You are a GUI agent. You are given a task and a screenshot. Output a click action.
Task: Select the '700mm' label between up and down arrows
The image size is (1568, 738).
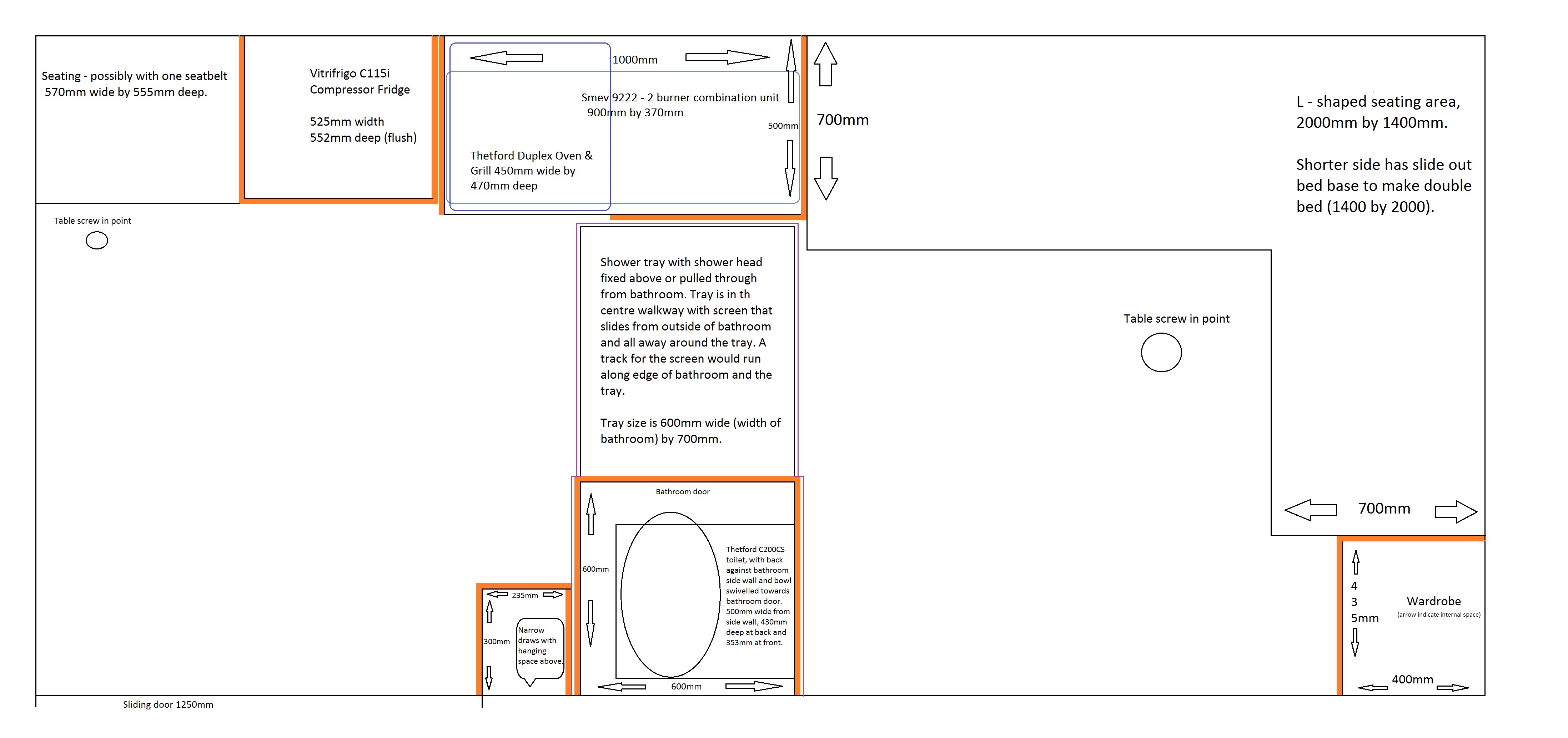point(843,120)
